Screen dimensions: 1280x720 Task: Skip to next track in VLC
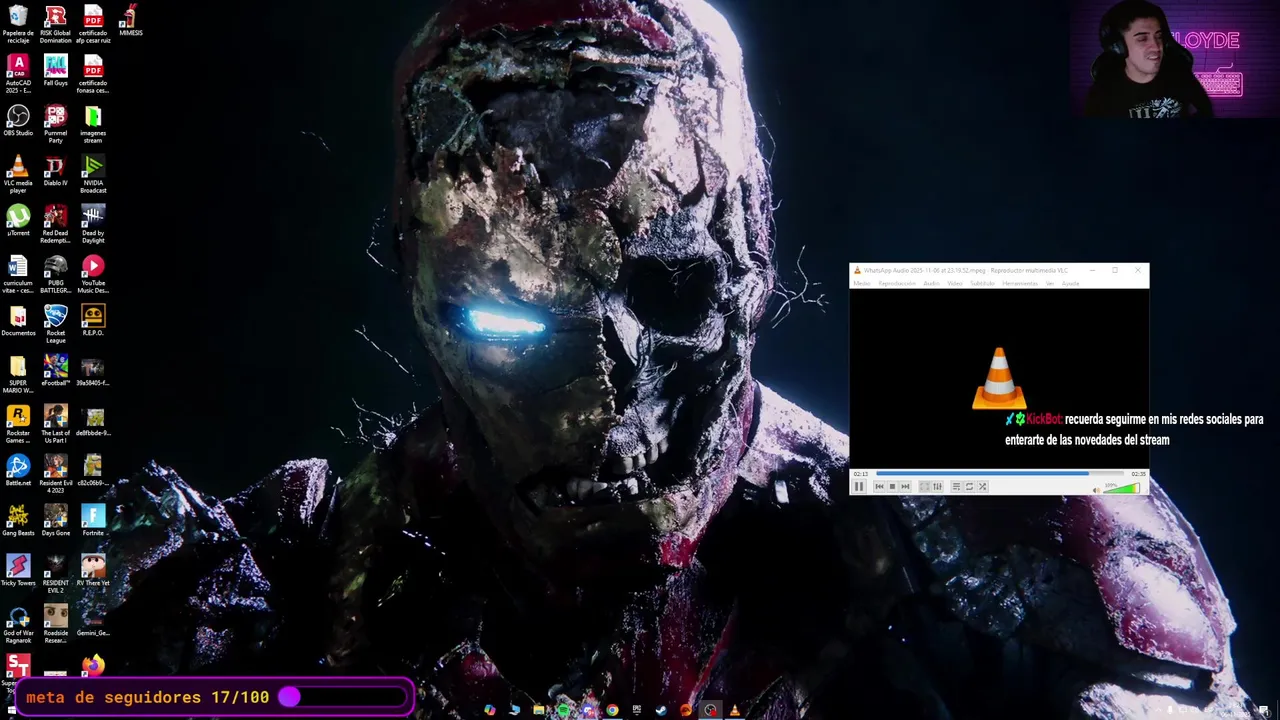[x=905, y=487]
